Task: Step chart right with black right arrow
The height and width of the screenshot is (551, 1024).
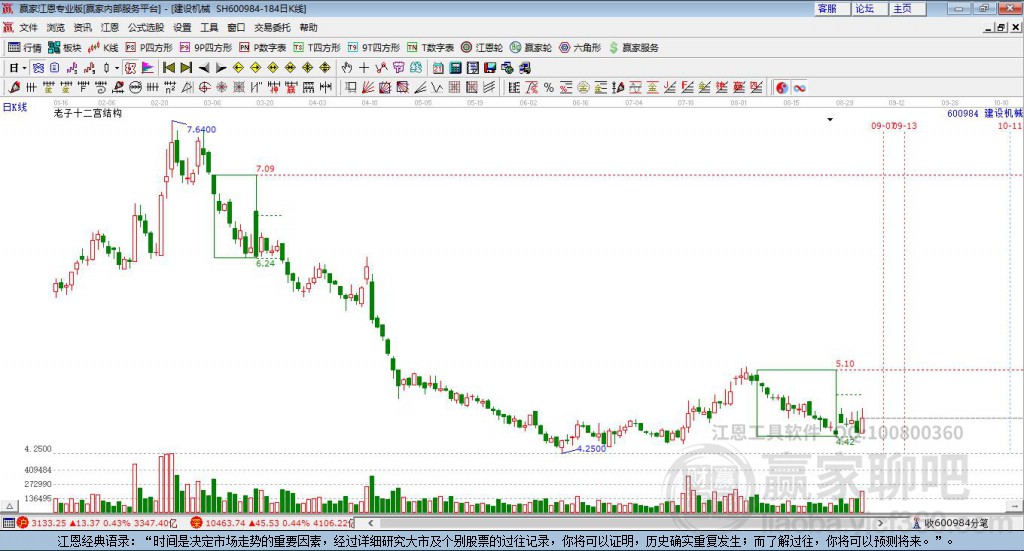Action: coord(221,68)
